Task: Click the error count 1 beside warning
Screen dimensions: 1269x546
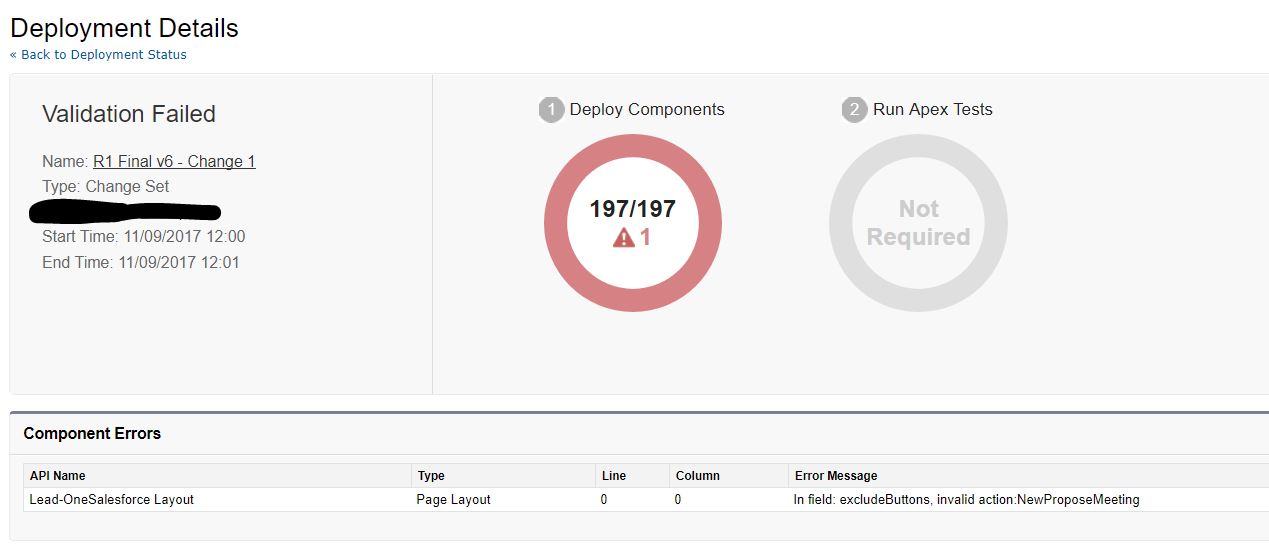Action: 645,238
